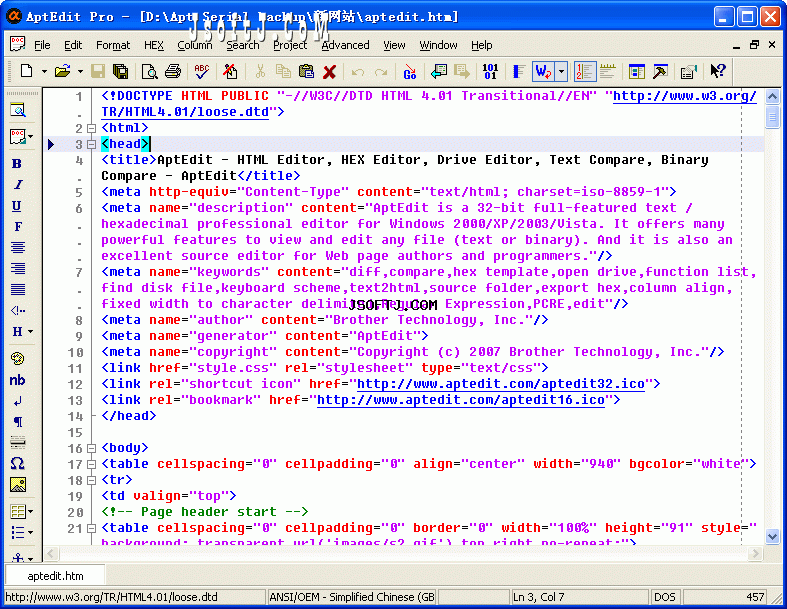
Task: Run the ABC spell check icon
Action: 202,71
